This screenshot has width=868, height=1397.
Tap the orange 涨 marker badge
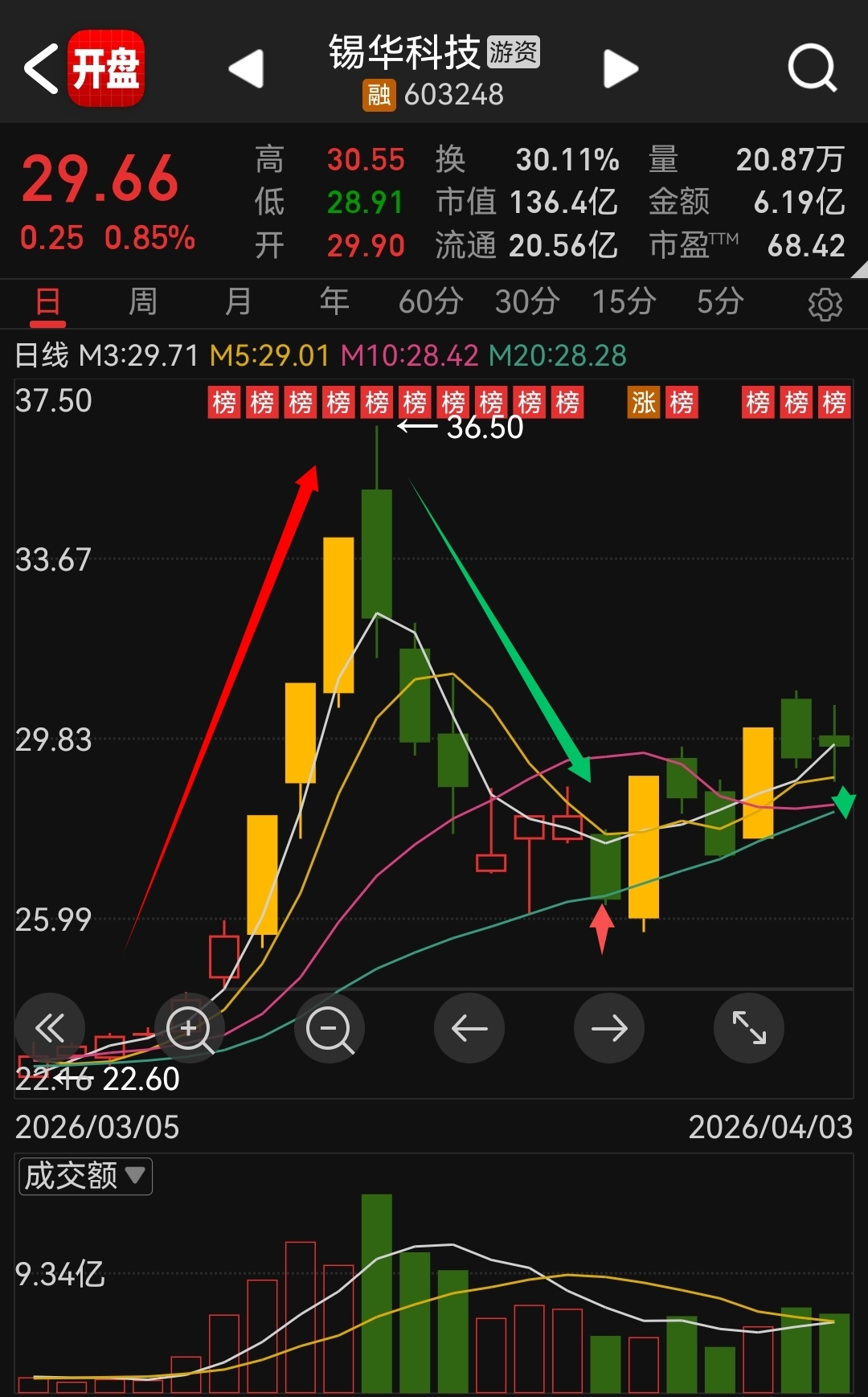tap(643, 402)
